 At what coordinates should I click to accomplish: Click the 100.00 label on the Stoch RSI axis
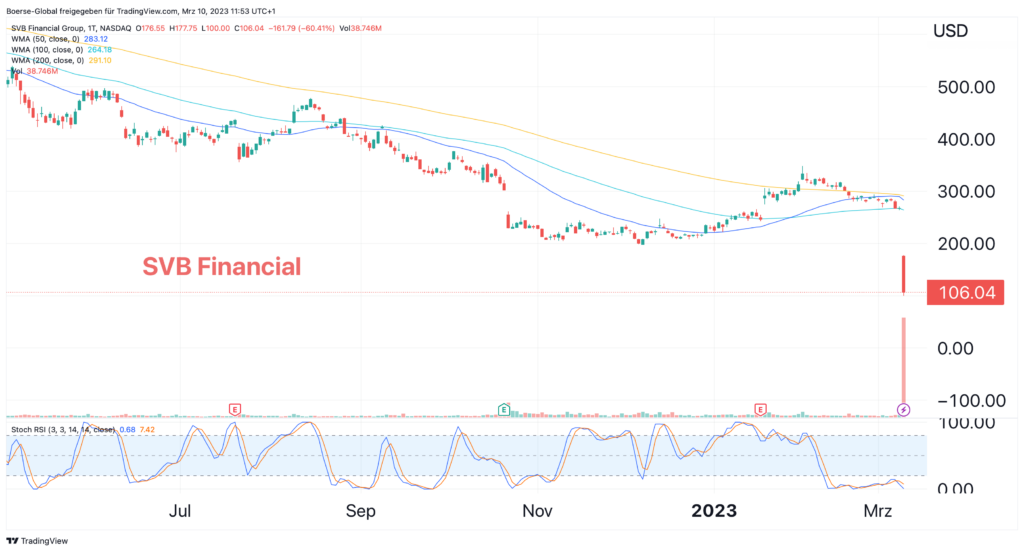[x=966, y=423]
